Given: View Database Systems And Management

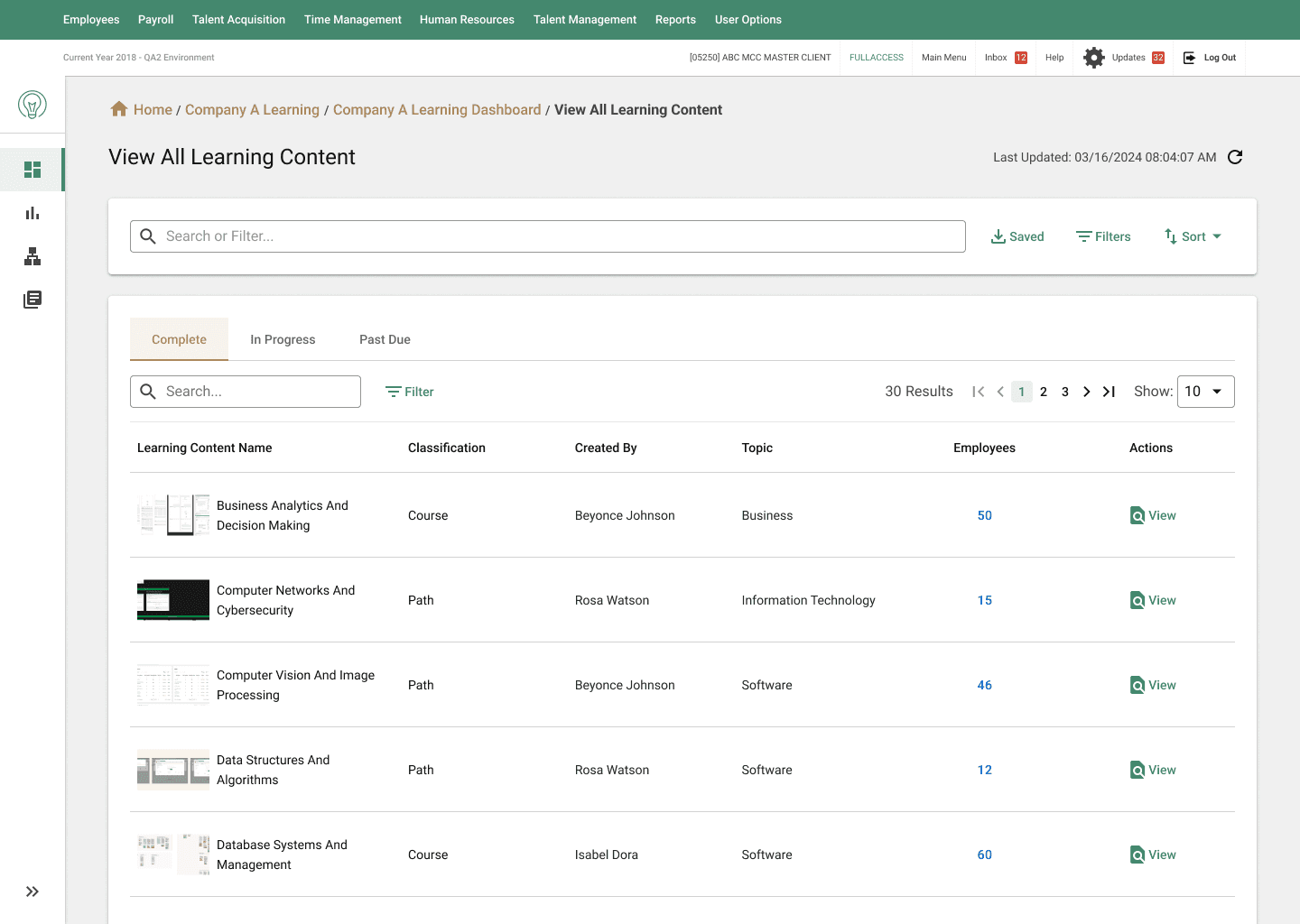Looking at the screenshot, I should pyautogui.click(x=1153, y=855).
